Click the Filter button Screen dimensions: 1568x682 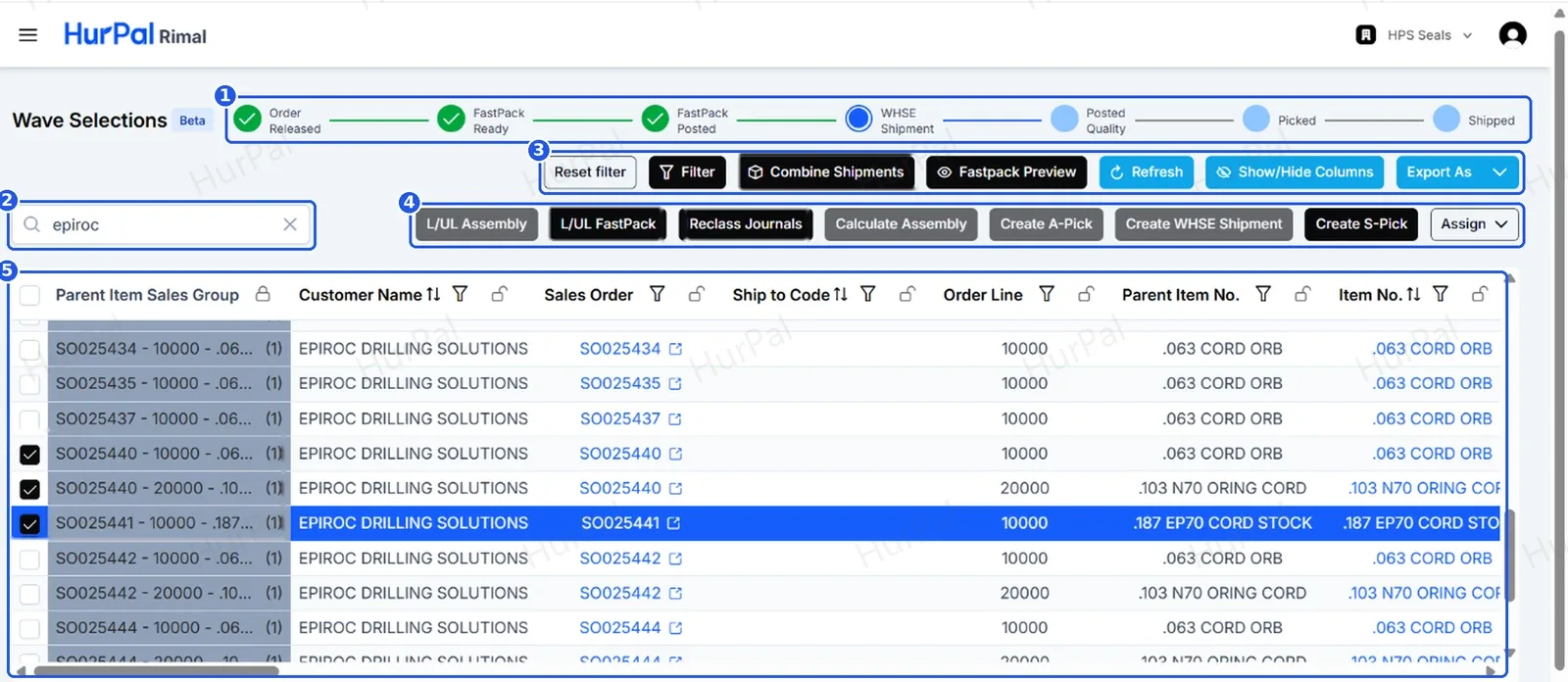click(x=687, y=172)
